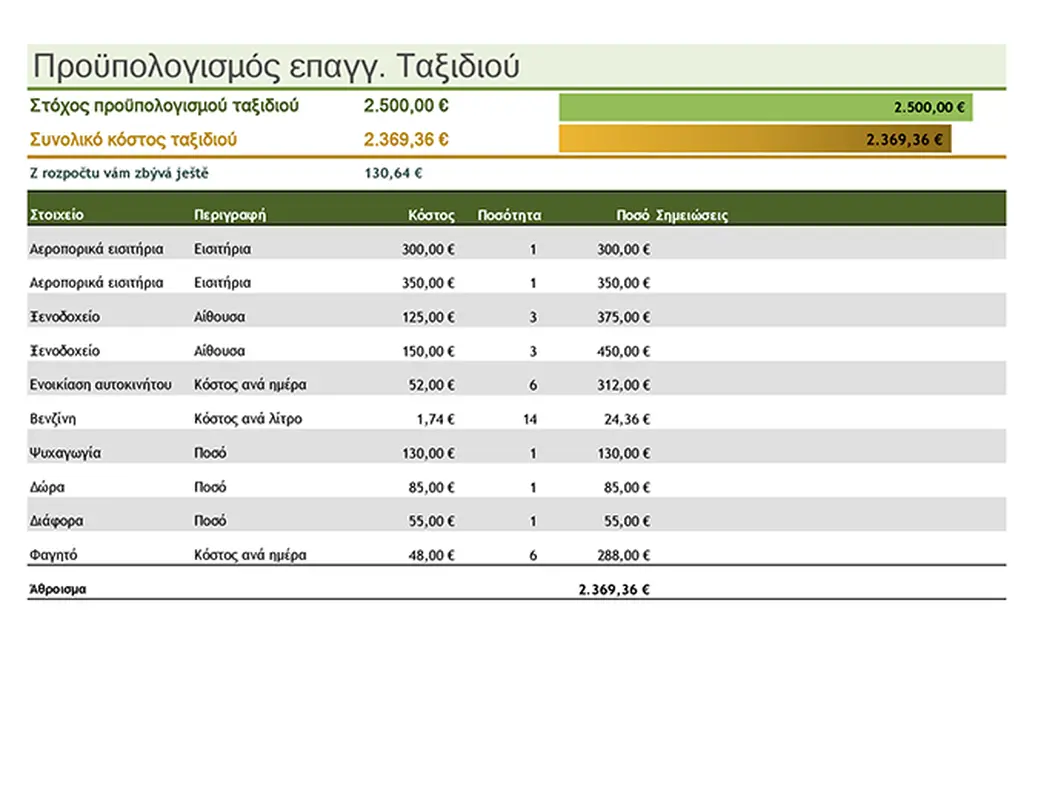
Task: Select the text 'Z rozpočtu vám zbývá ještě'
Action: [119, 174]
